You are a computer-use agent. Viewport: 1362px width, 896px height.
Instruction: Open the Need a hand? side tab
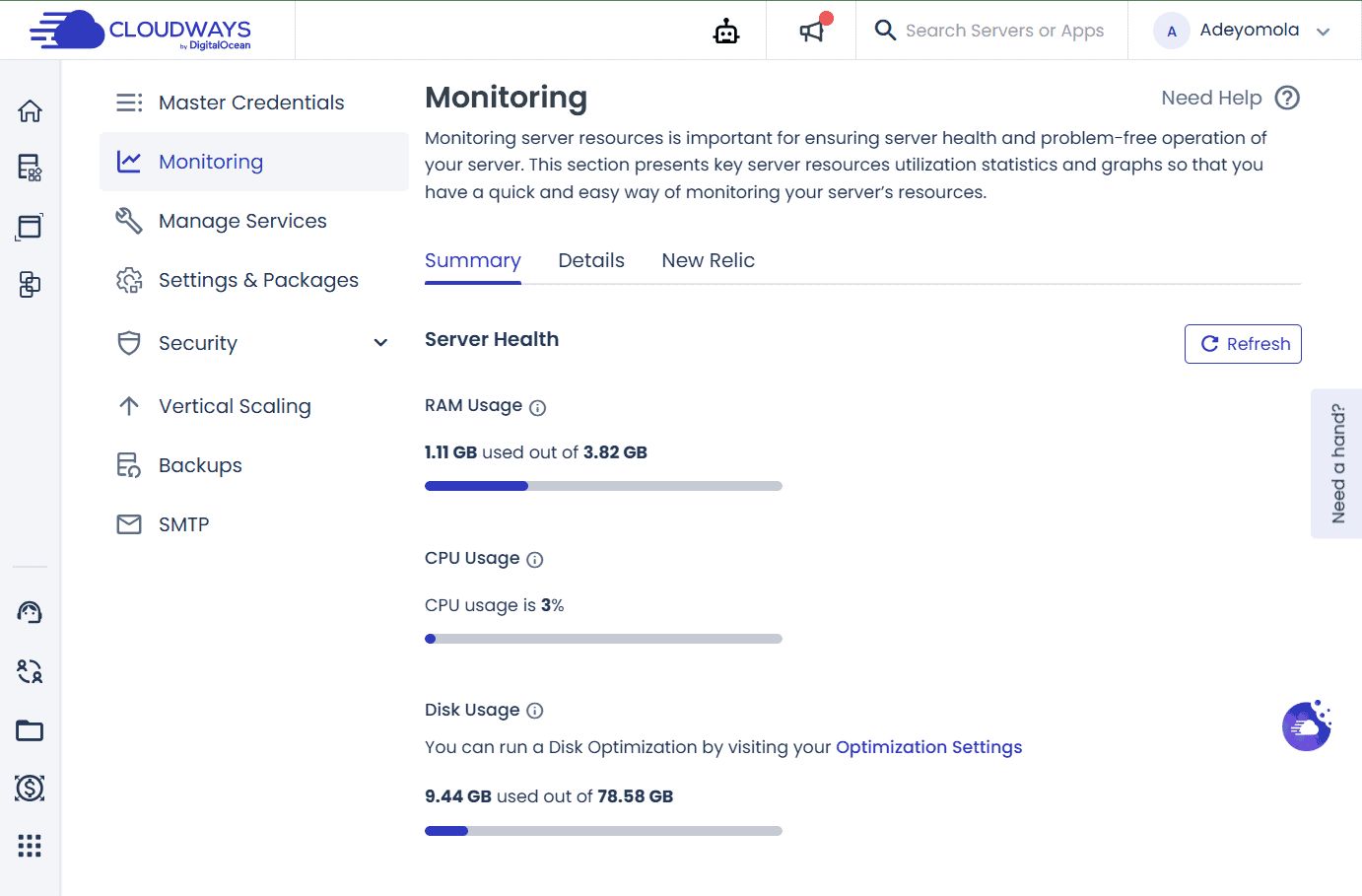coord(1336,463)
